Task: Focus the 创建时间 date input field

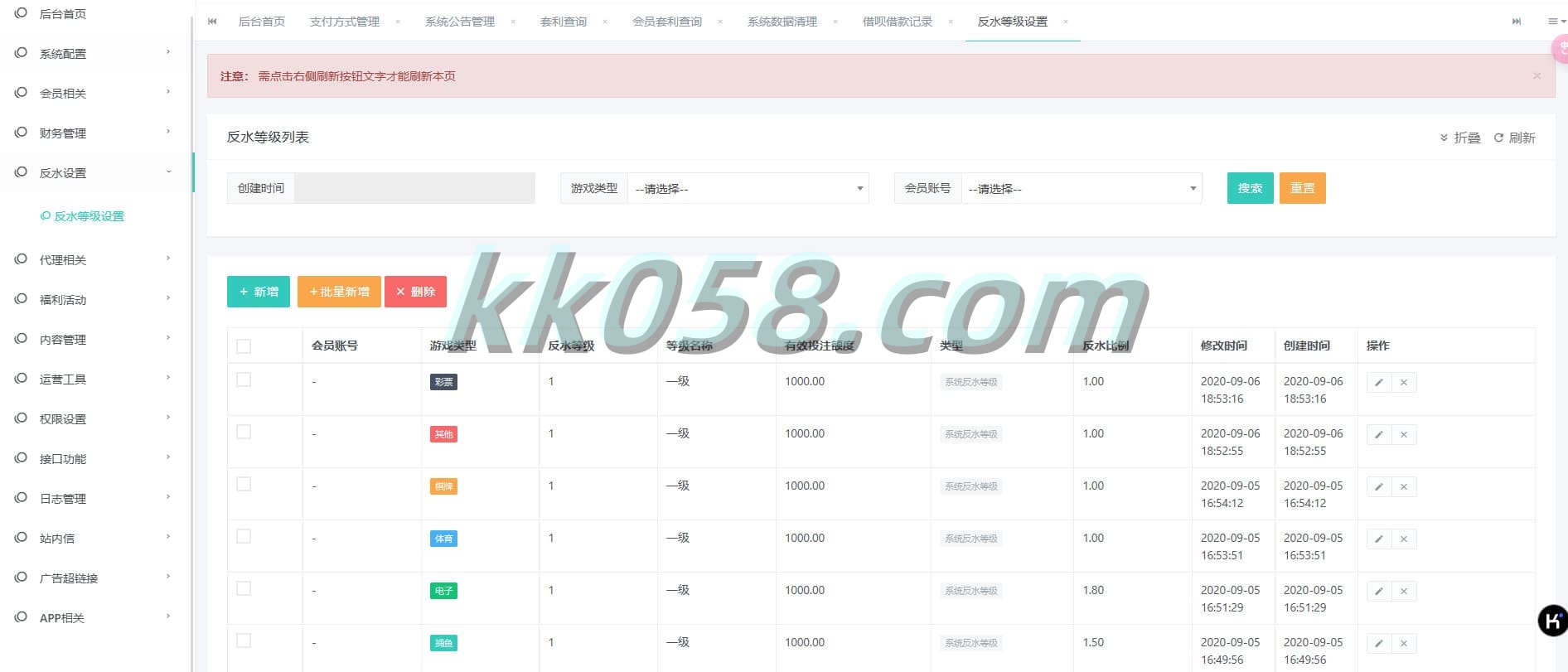Action: click(414, 188)
